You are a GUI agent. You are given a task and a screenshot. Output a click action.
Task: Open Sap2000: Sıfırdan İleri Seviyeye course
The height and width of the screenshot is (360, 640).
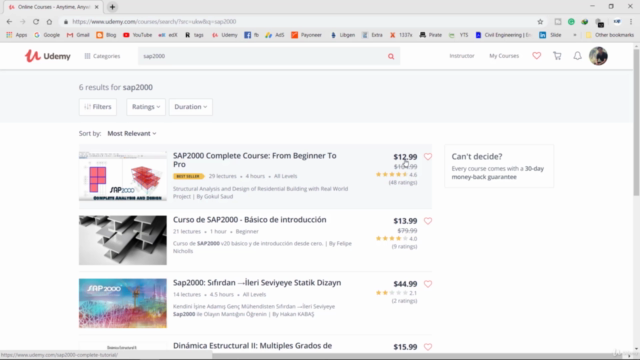click(257, 282)
